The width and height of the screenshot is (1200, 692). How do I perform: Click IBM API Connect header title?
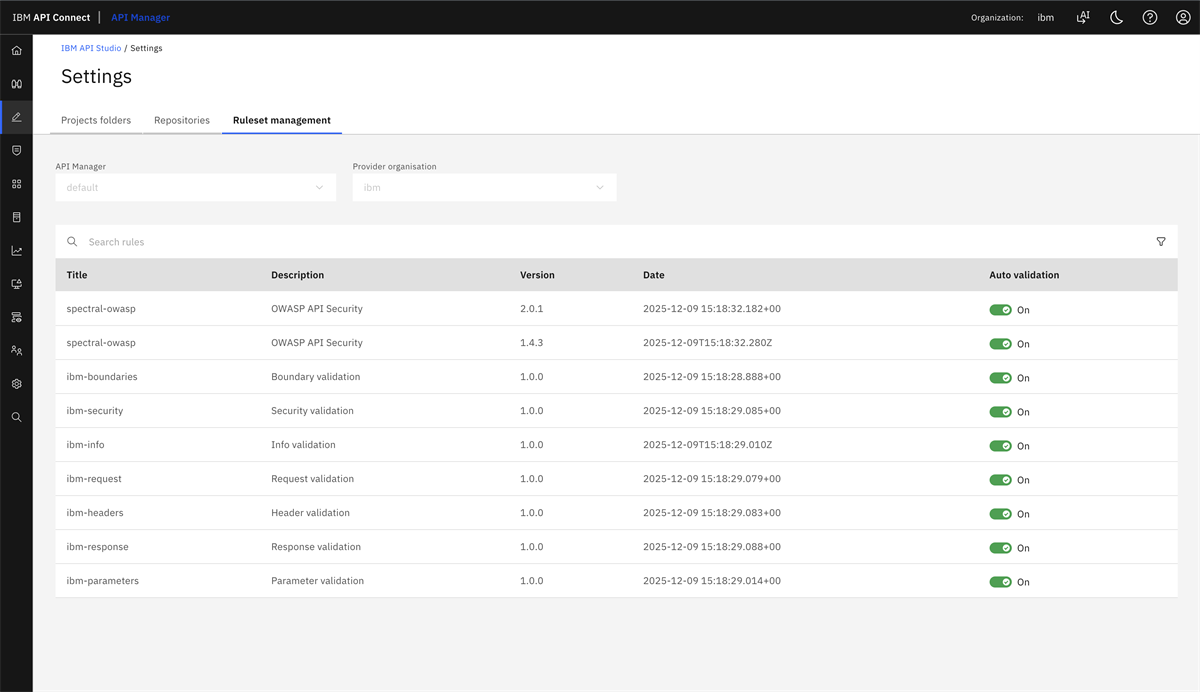51,17
